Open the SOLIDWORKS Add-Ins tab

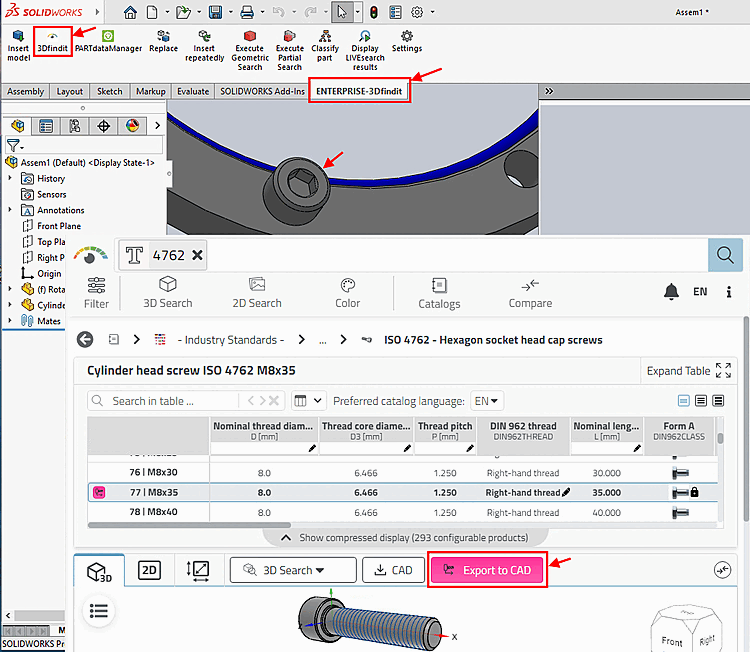(x=261, y=91)
